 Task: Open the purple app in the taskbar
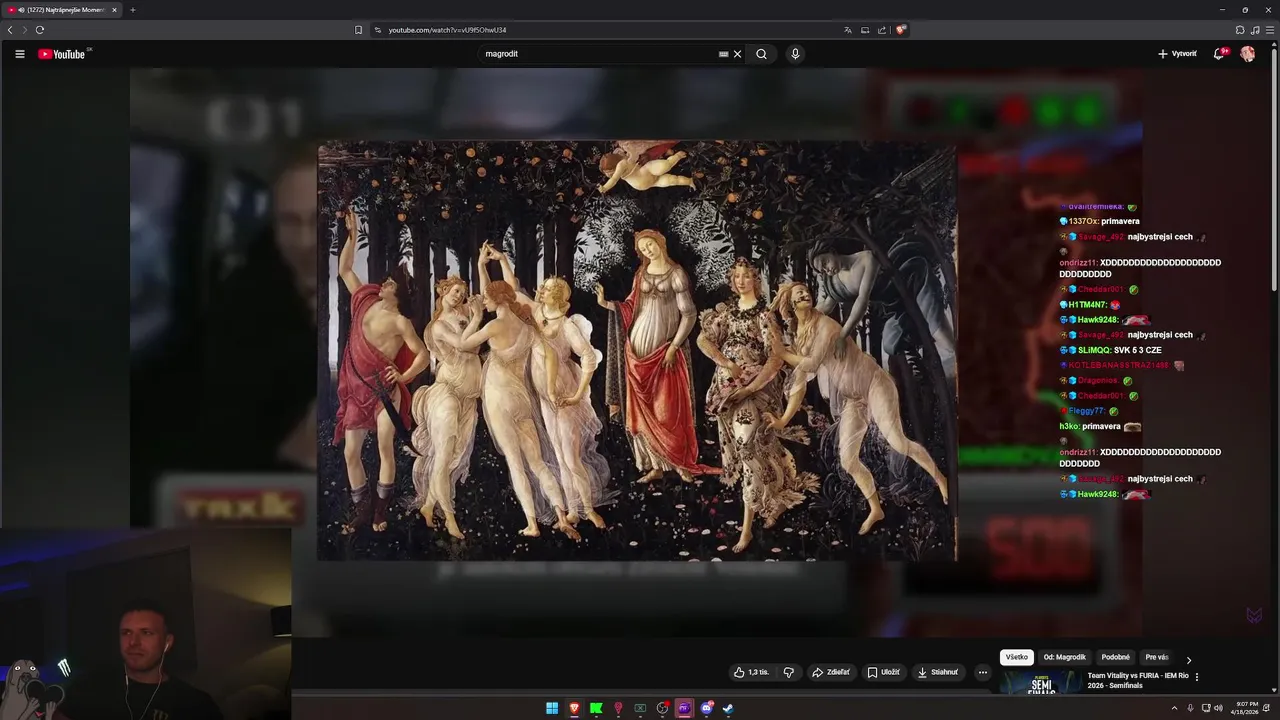684,708
